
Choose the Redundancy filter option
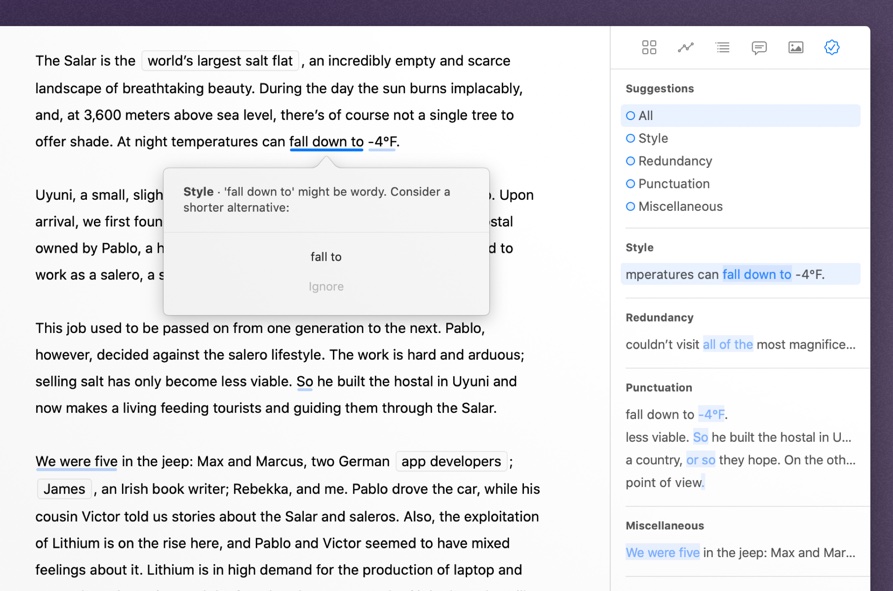(674, 161)
